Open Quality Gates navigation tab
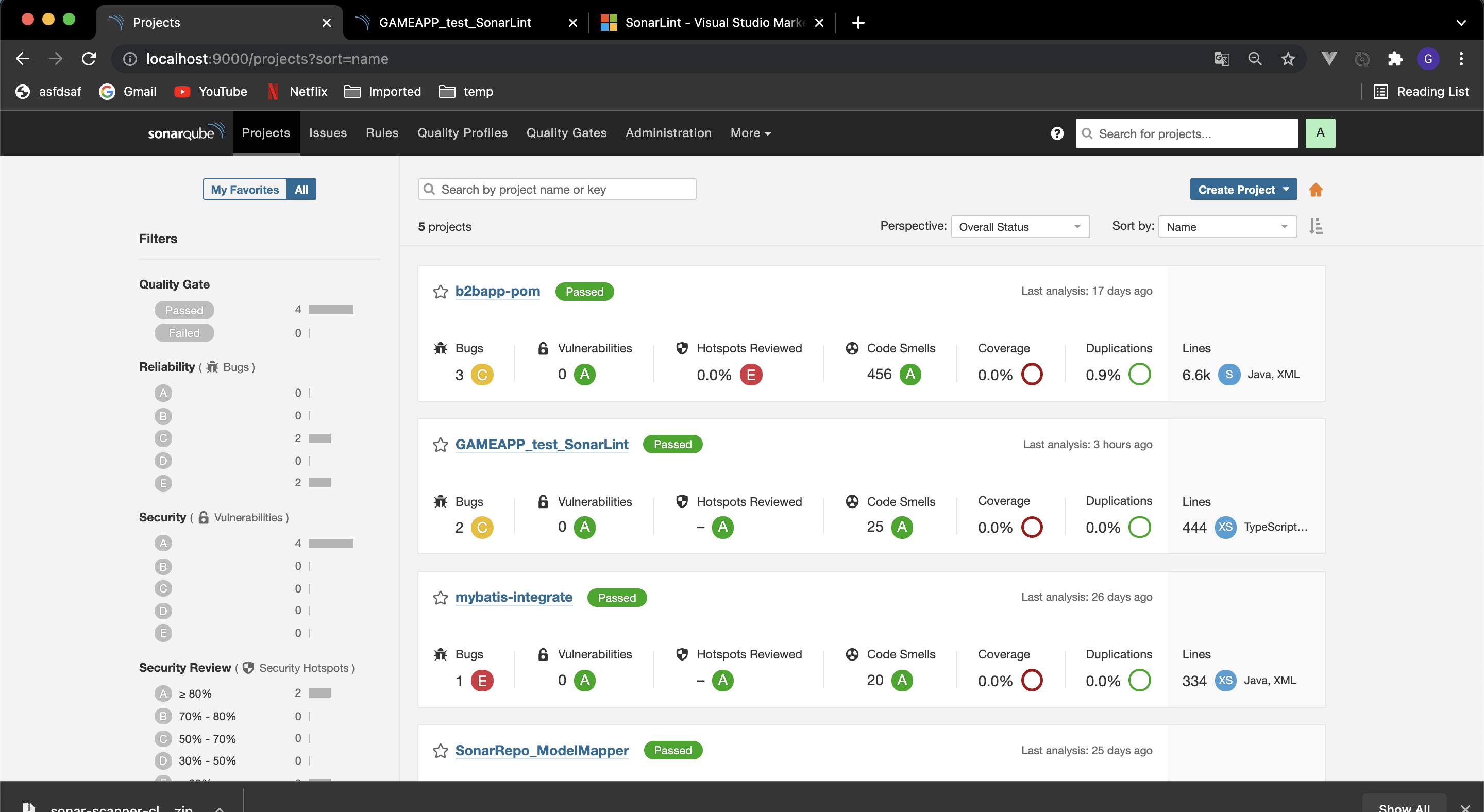 pyautogui.click(x=566, y=133)
